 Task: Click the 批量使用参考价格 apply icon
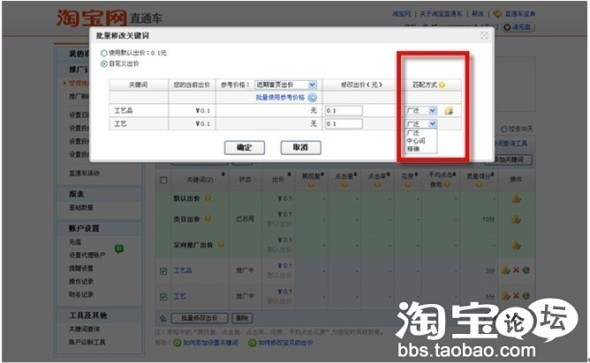[312, 97]
